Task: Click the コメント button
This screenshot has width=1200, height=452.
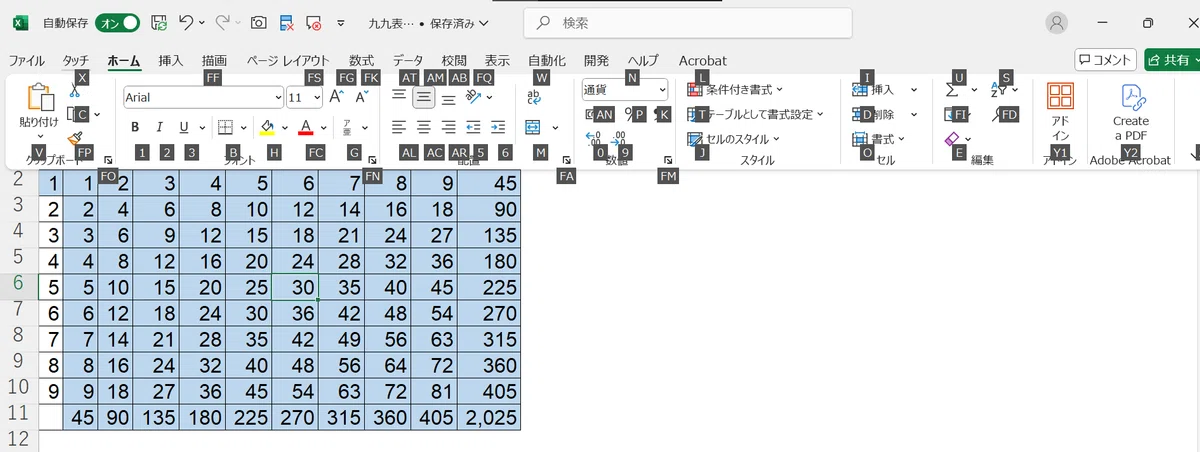Action: point(1105,60)
